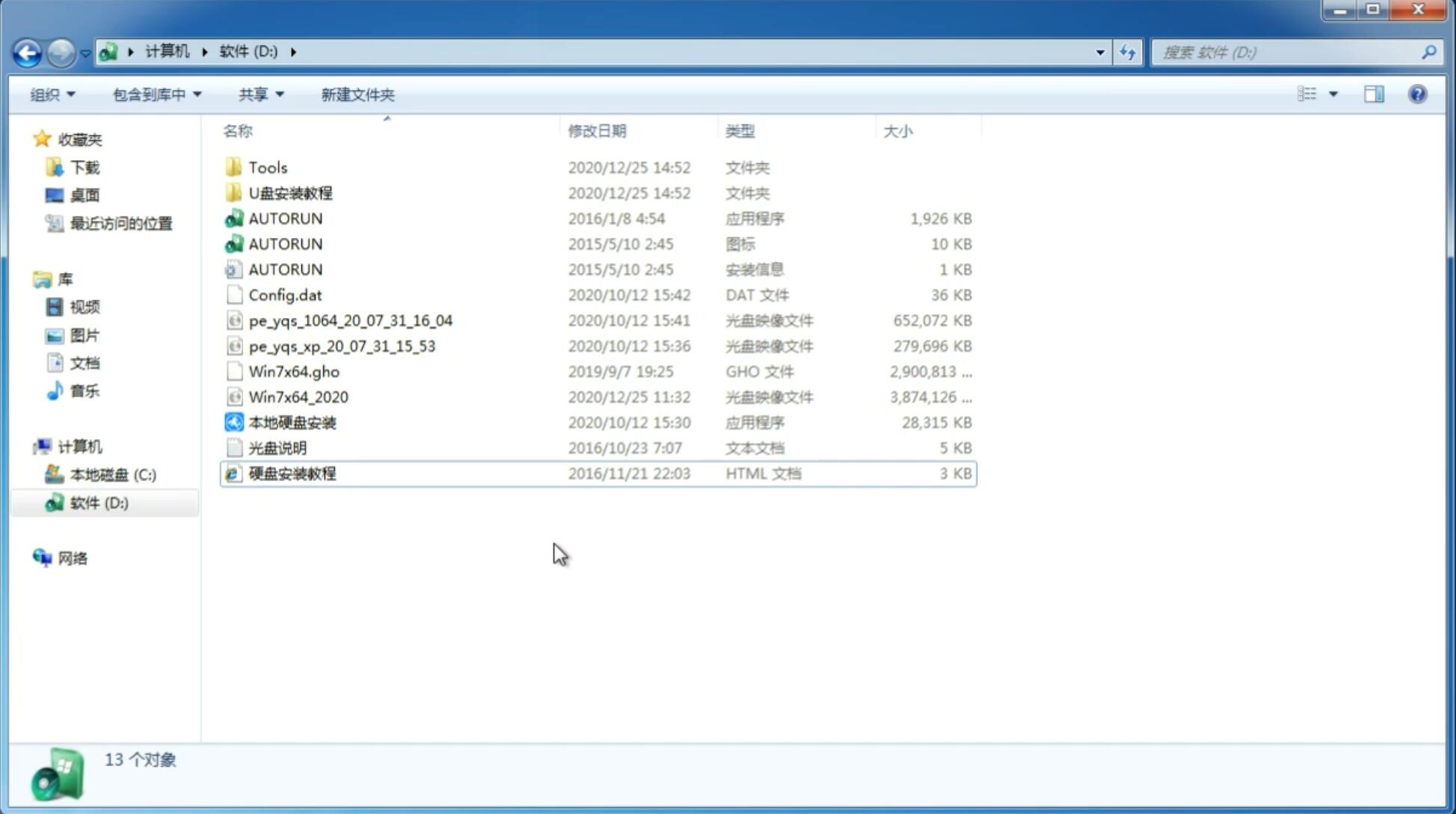
Task: Open pe_yqs_1064 disc image file
Action: coord(351,320)
